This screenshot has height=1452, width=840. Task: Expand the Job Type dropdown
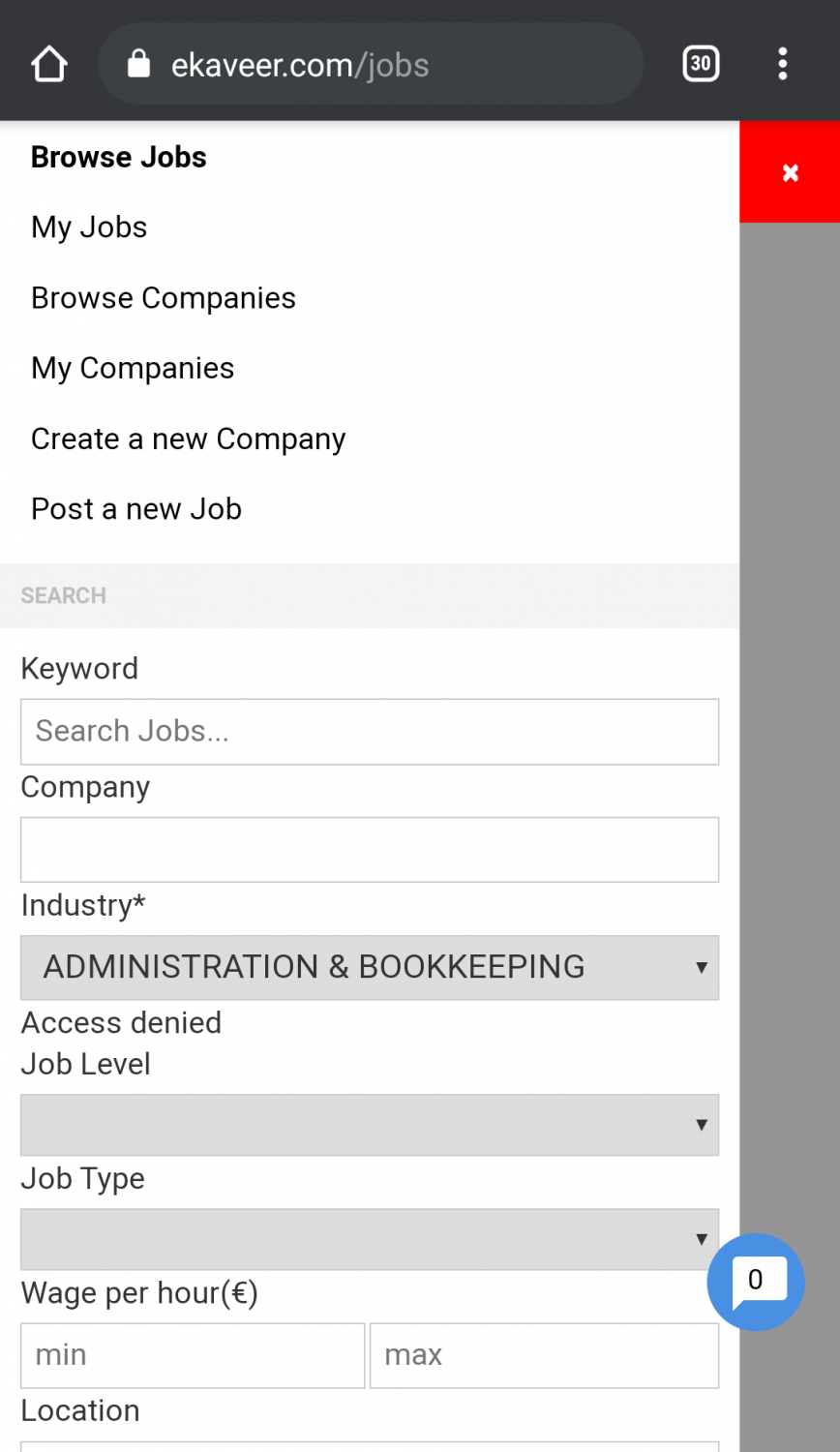(x=370, y=1239)
